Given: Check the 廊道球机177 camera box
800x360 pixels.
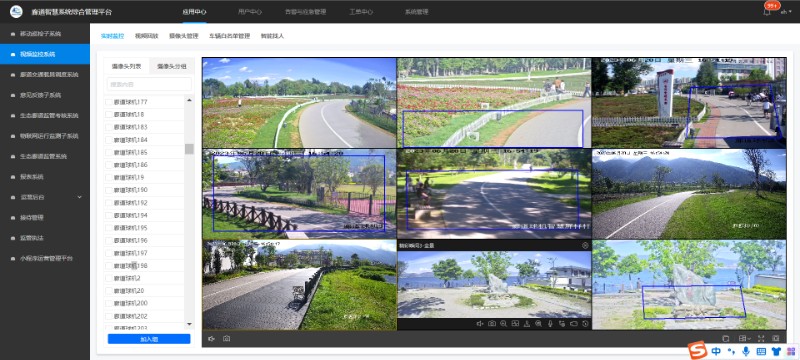Looking at the screenshot, I should pos(108,102).
